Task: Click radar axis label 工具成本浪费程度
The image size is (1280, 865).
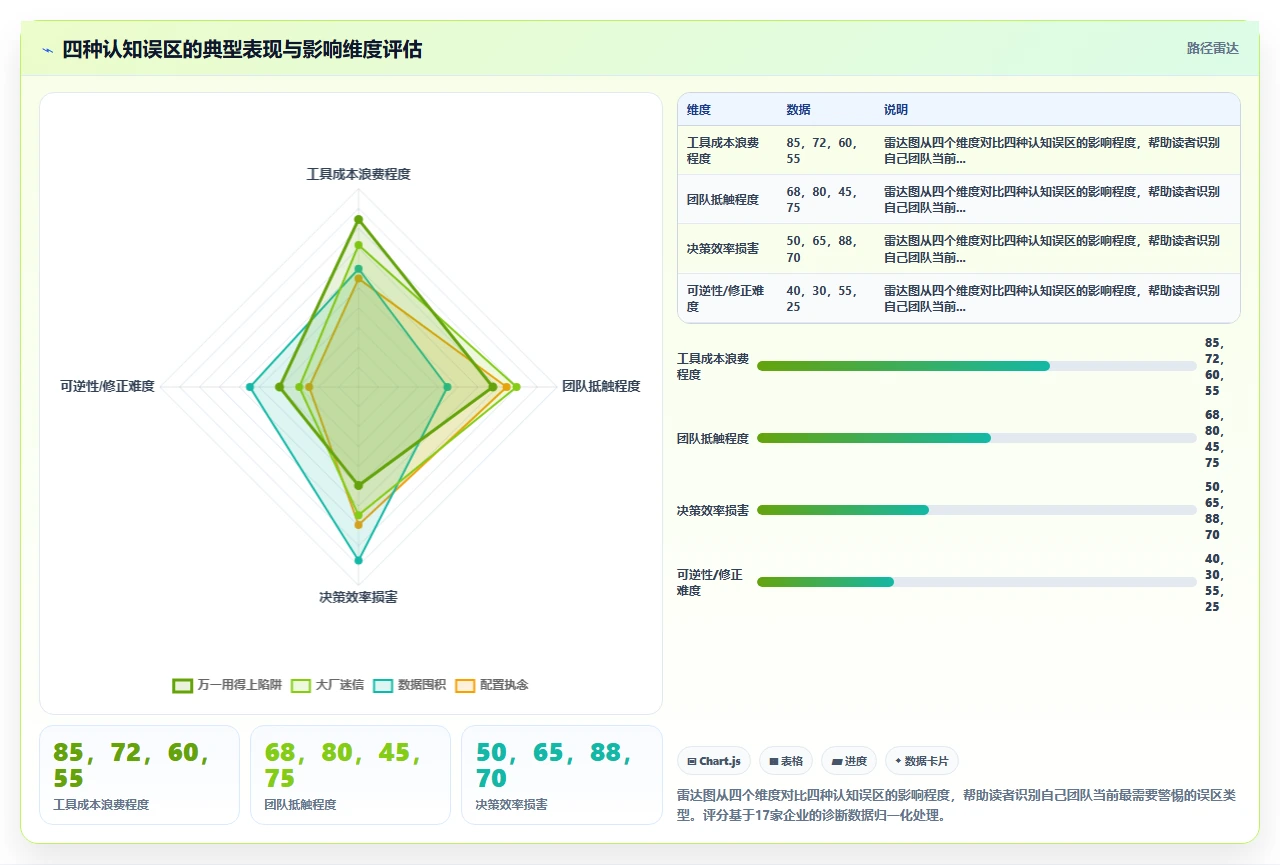Action: 358,174
